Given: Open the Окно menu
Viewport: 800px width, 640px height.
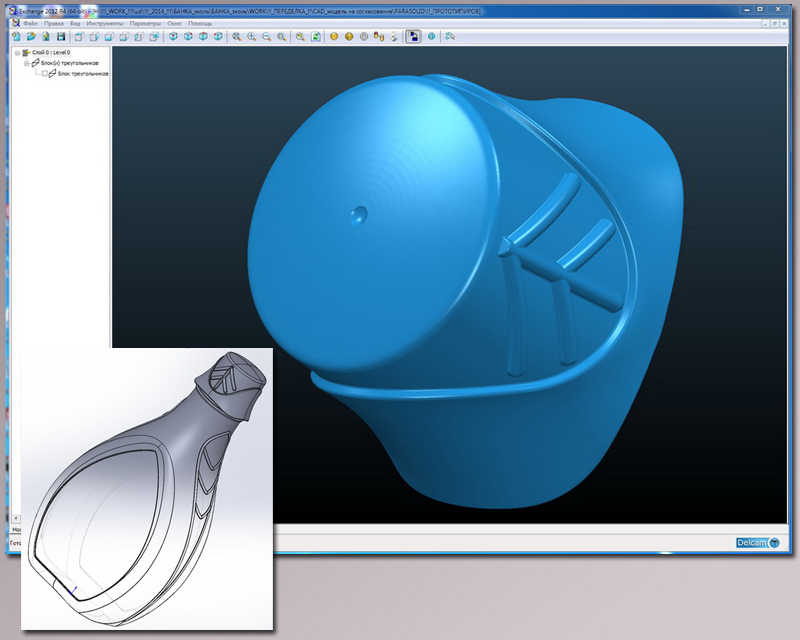Looking at the screenshot, I should pyautogui.click(x=174, y=23).
